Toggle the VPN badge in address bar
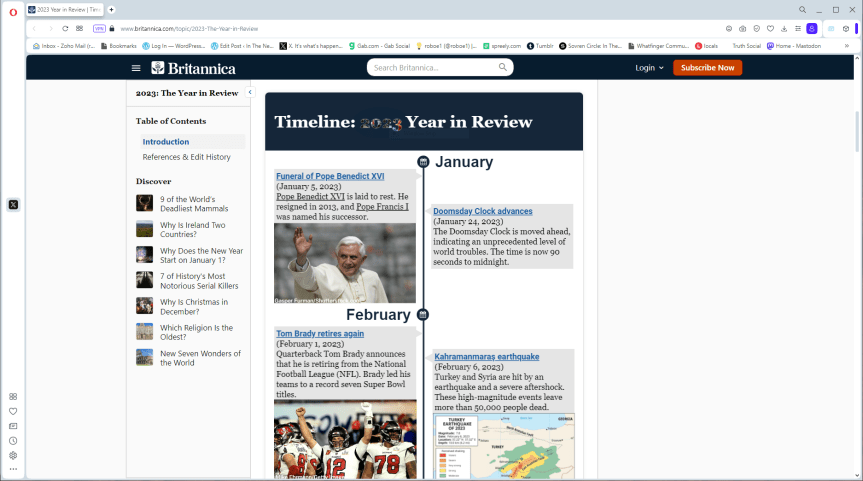The image size is (863, 481). tap(99, 29)
